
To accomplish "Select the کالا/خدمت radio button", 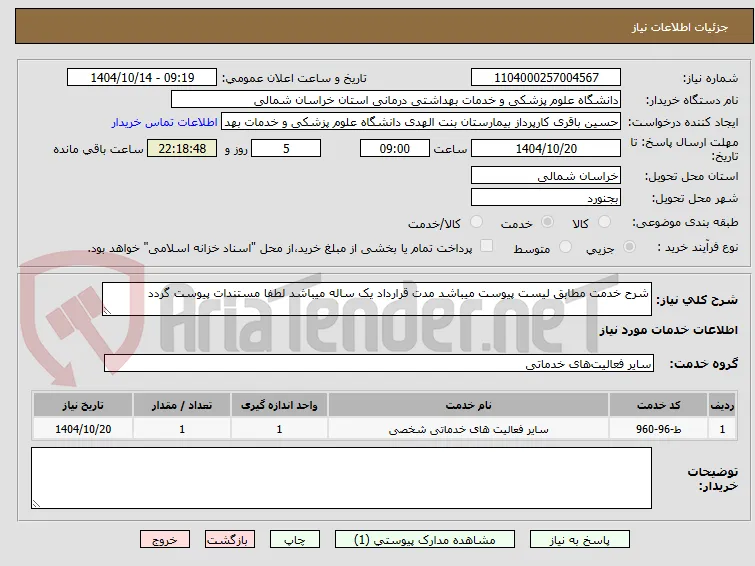I will (x=476, y=222).
